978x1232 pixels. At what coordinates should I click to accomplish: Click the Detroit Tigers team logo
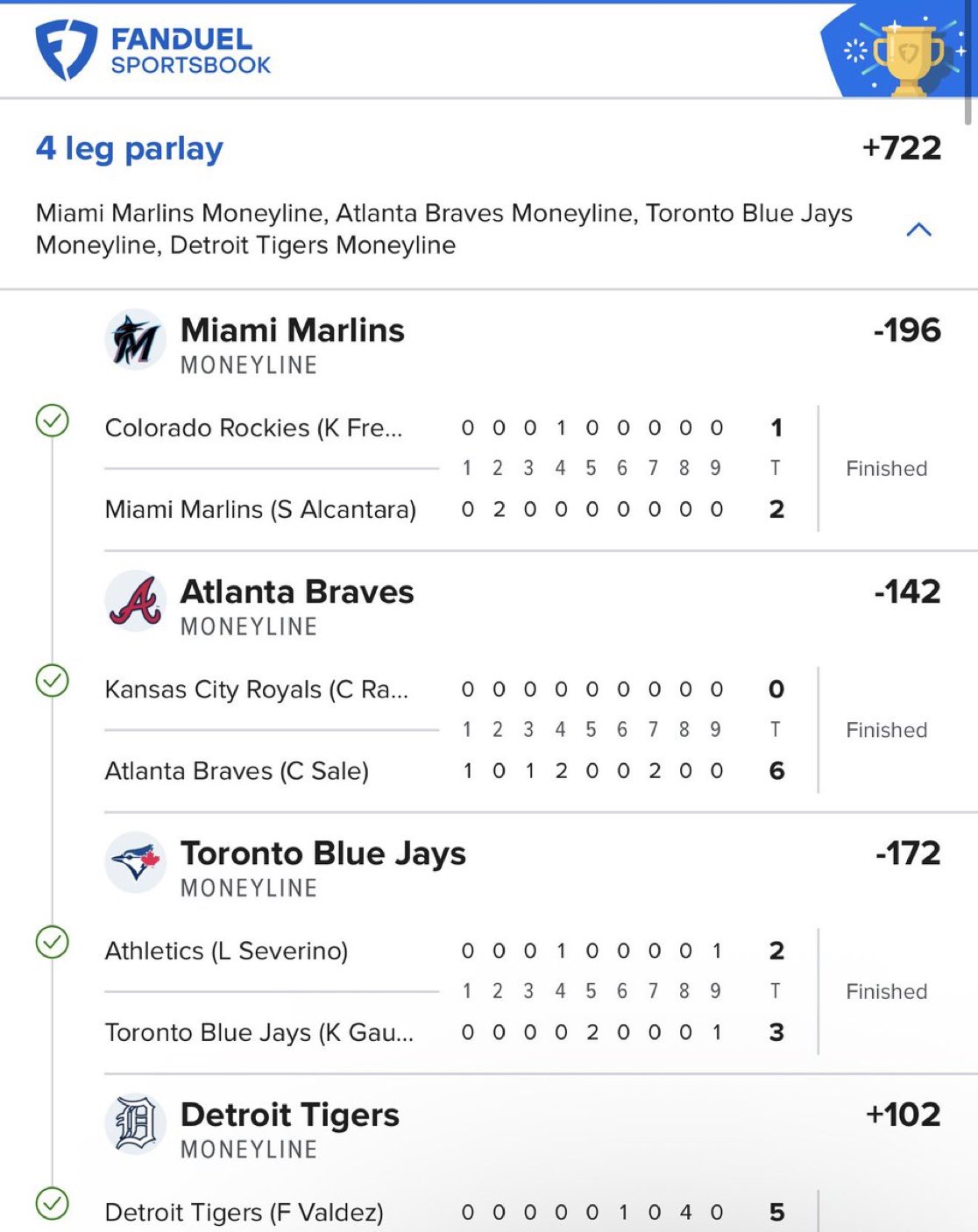(135, 1123)
